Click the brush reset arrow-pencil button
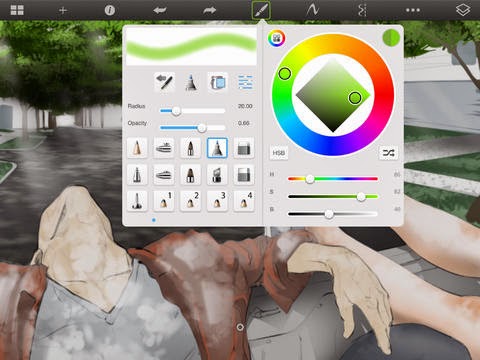This screenshot has height=360, width=480. [164, 82]
